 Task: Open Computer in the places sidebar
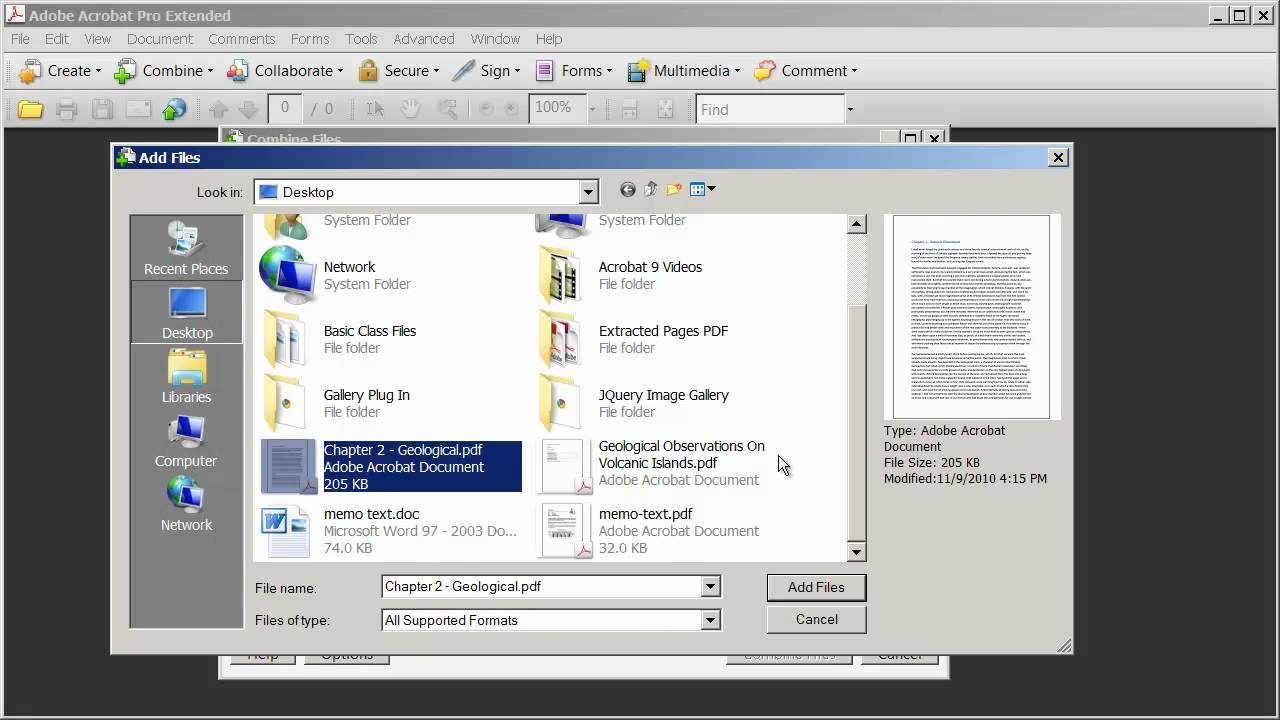[186, 441]
